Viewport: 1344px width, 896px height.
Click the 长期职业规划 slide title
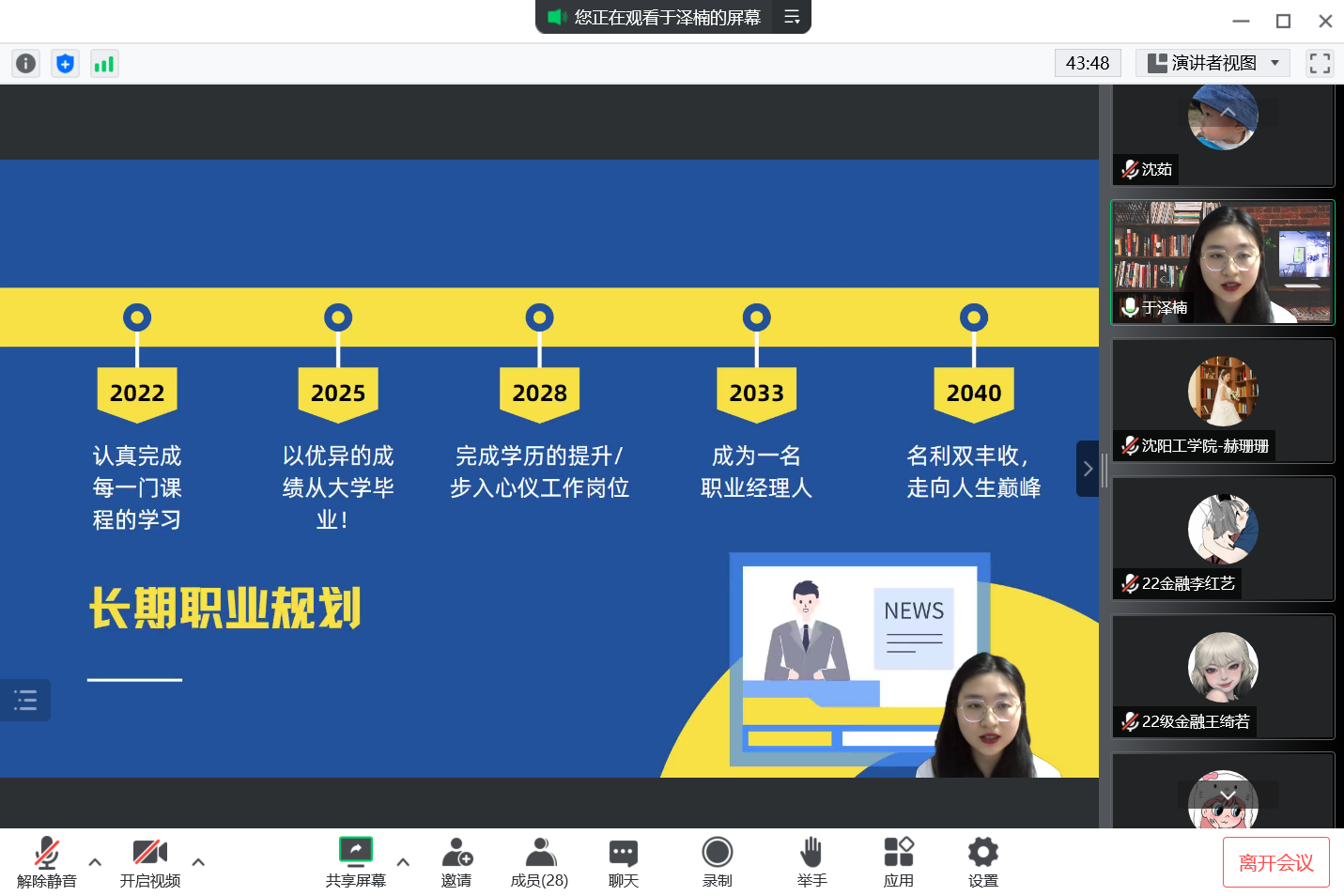225,608
